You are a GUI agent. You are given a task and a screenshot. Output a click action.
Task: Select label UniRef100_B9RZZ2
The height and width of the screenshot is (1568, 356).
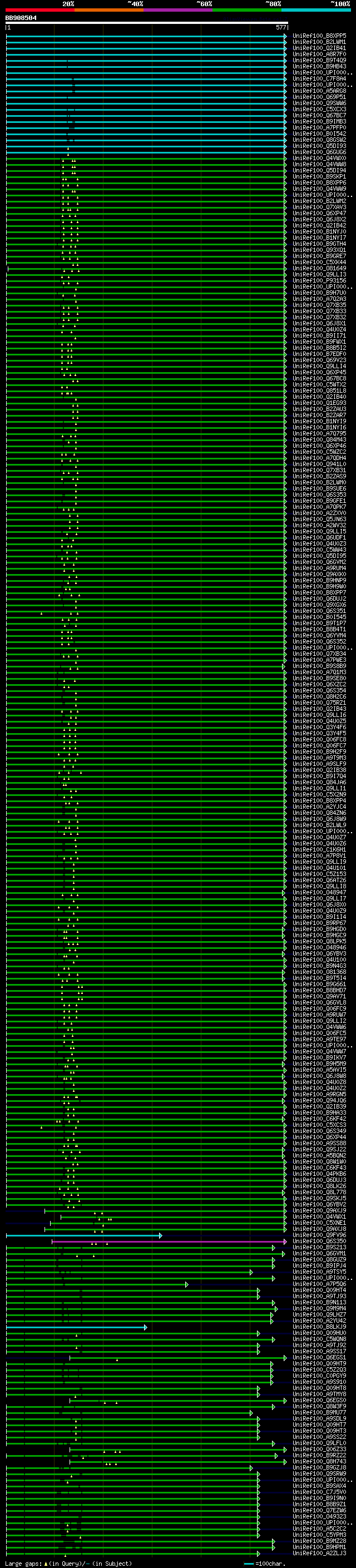tap(319, 1456)
